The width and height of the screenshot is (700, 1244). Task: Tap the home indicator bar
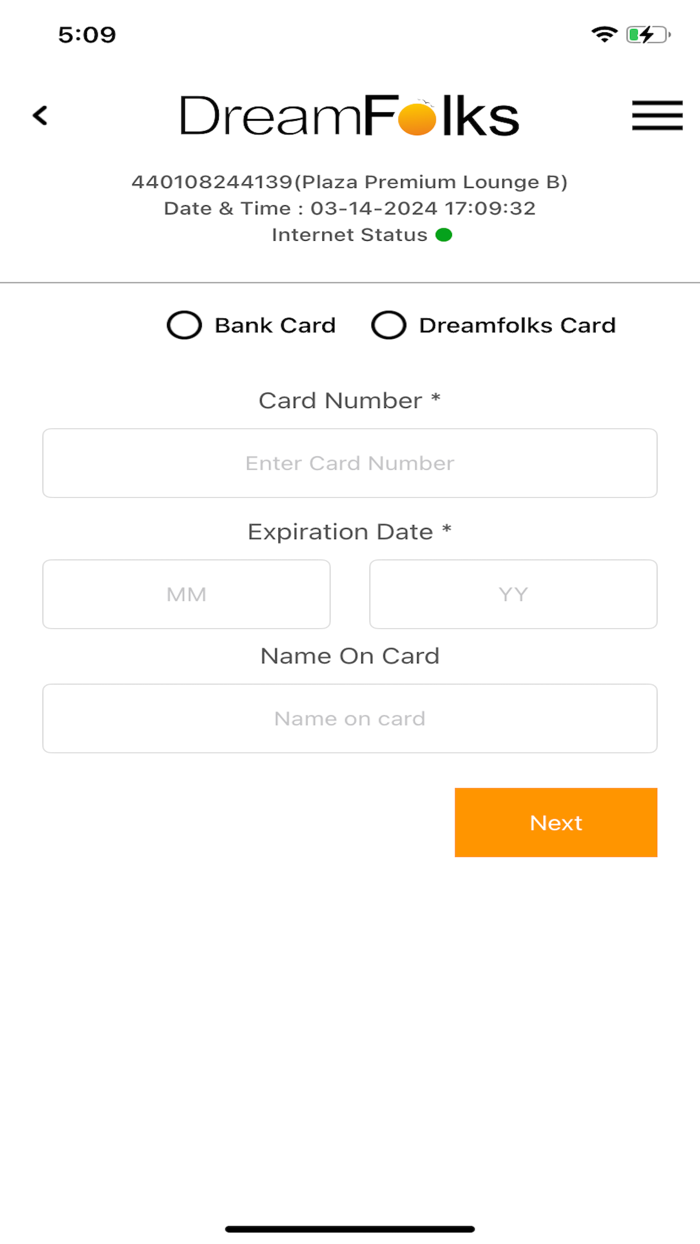[x=349, y=1227]
